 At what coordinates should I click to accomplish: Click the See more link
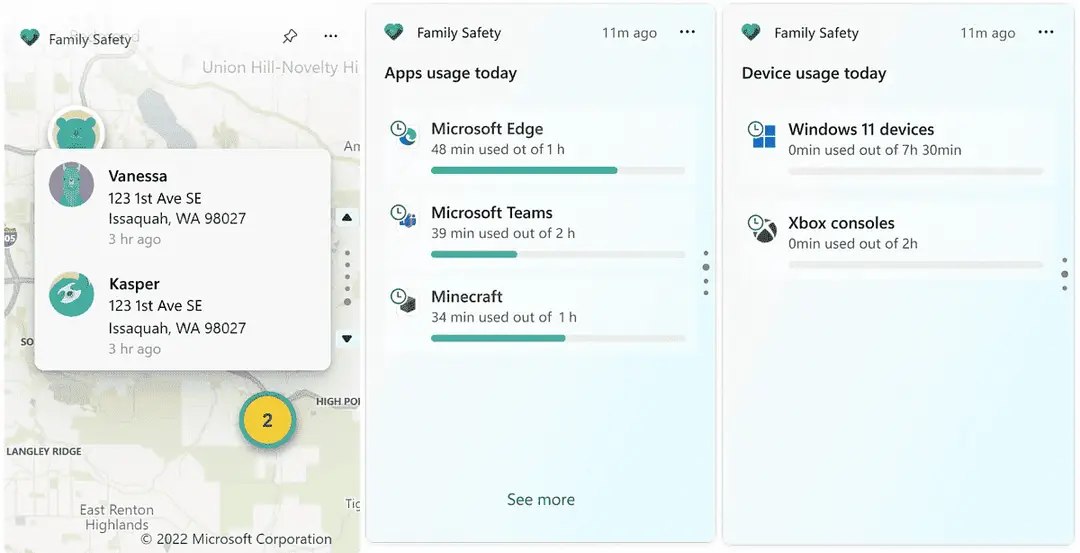tap(541, 499)
